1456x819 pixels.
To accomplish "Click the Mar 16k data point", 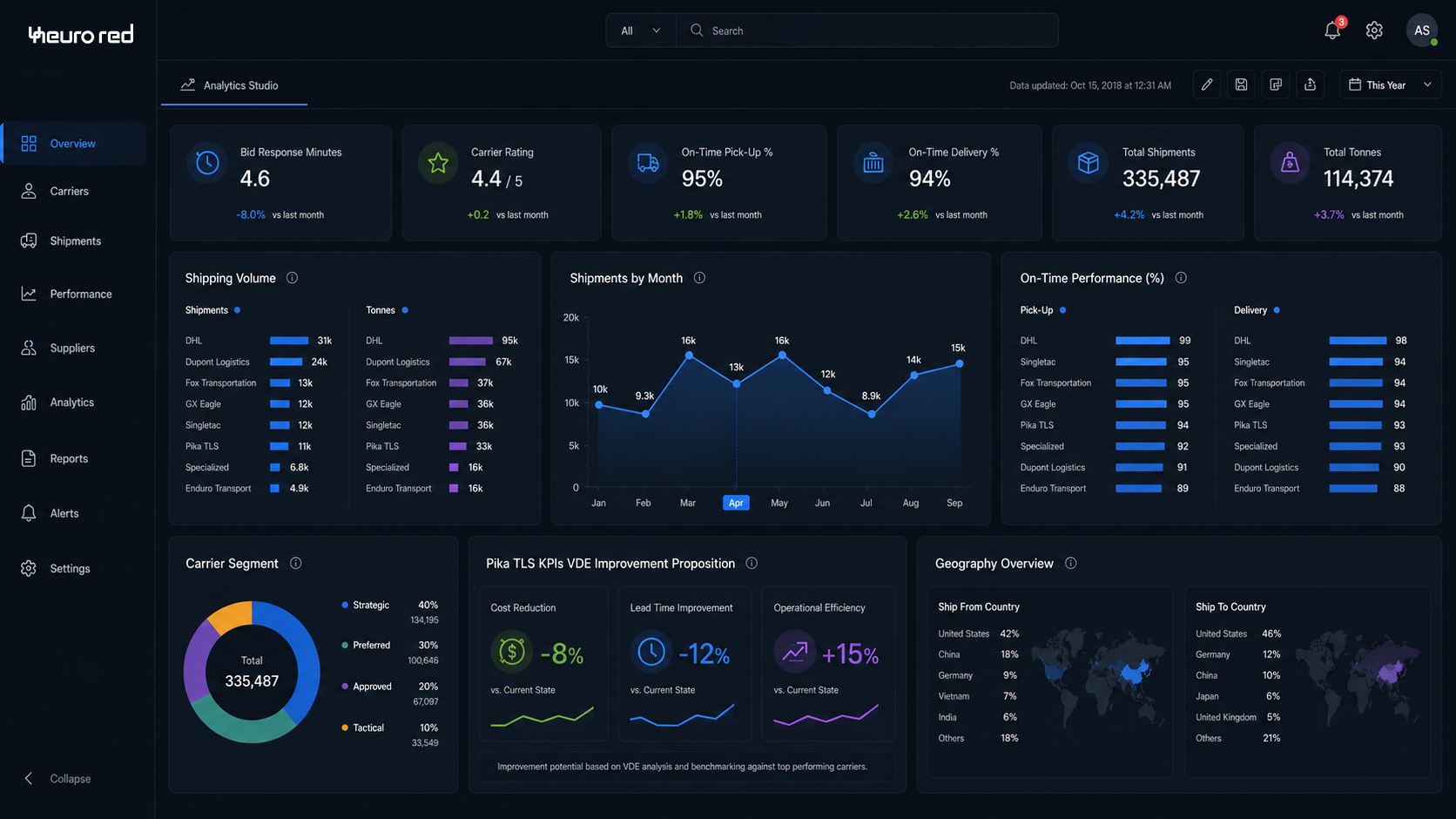I will (x=689, y=355).
